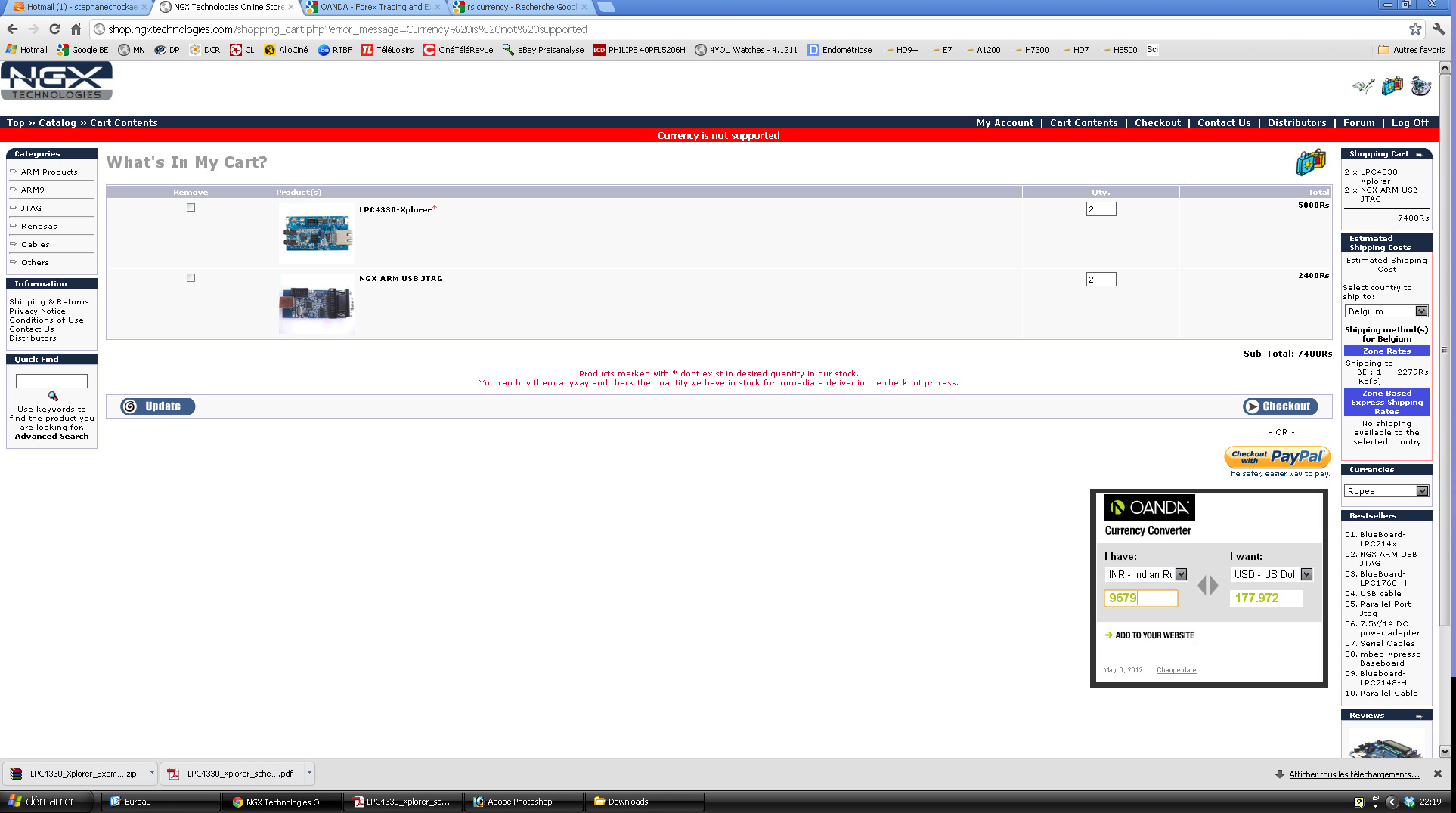
Task: Click LPC4330-Xplorer product thumbnail
Action: coord(316,233)
